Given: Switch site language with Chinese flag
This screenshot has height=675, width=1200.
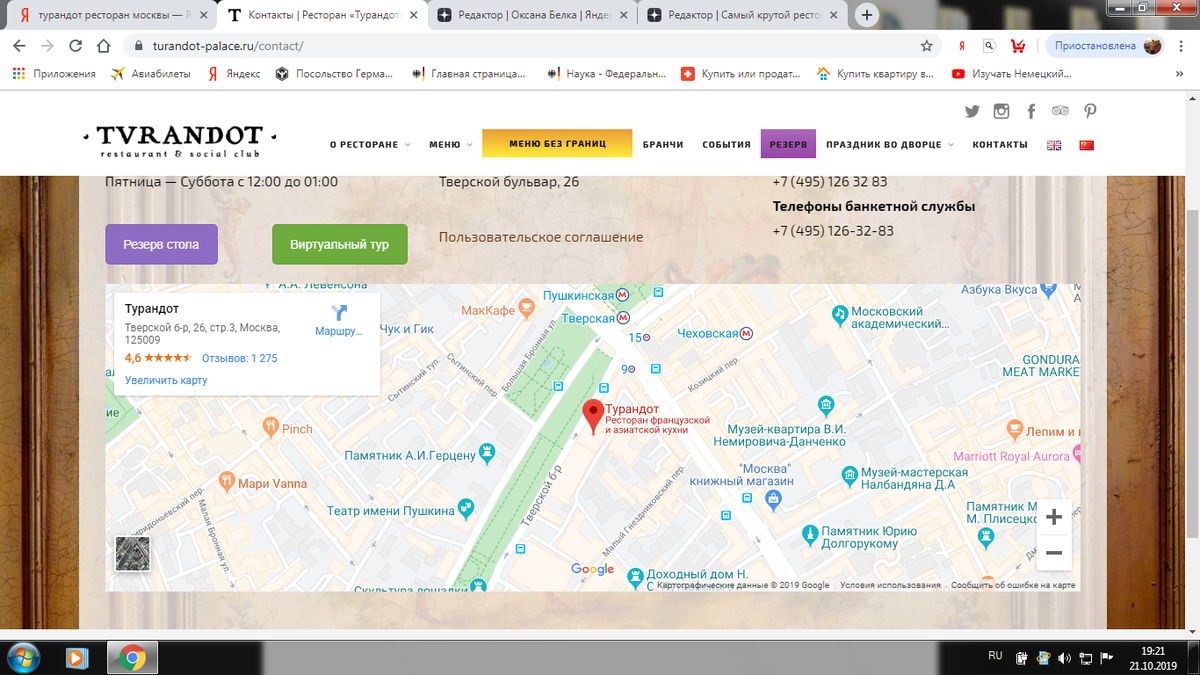Looking at the screenshot, I should click(1087, 145).
